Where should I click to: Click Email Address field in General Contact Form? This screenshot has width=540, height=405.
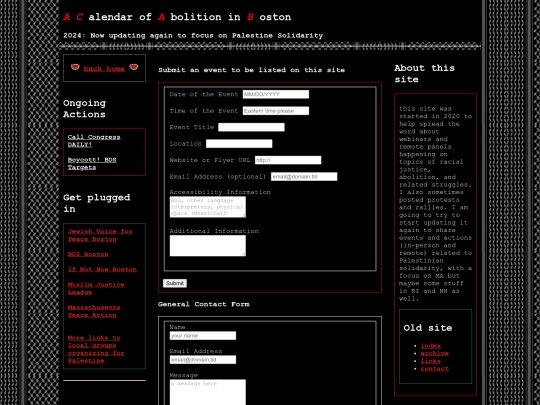coord(203,360)
